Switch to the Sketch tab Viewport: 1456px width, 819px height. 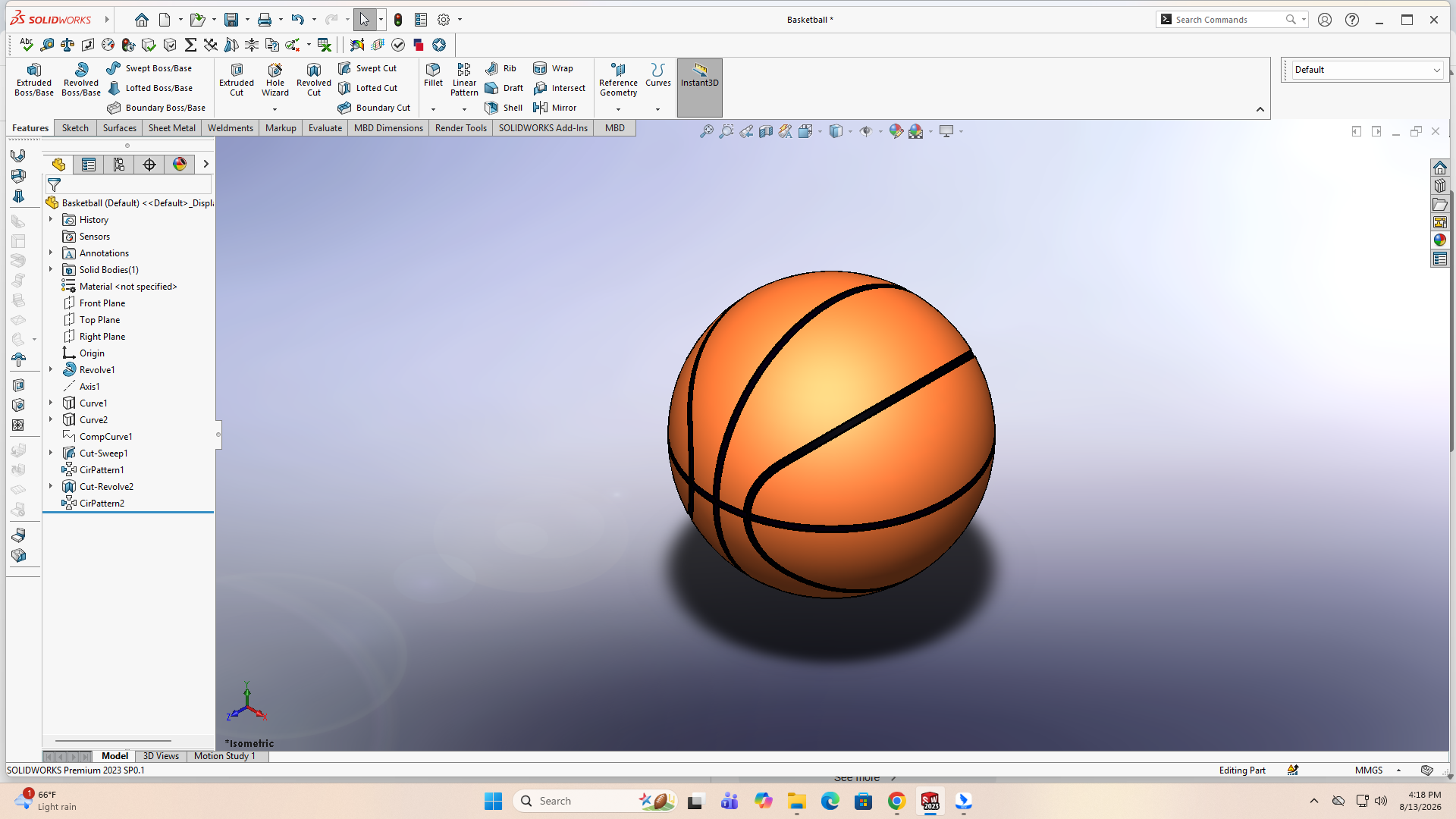point(75,128)
